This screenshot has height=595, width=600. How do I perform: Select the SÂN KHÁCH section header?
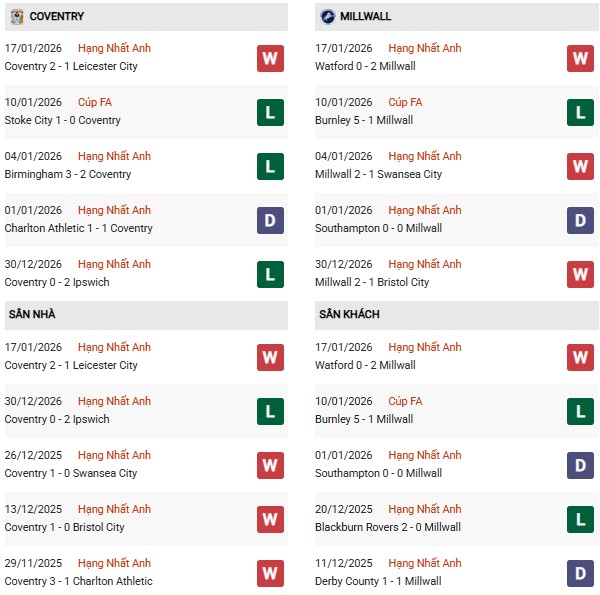tap(350, 315)
